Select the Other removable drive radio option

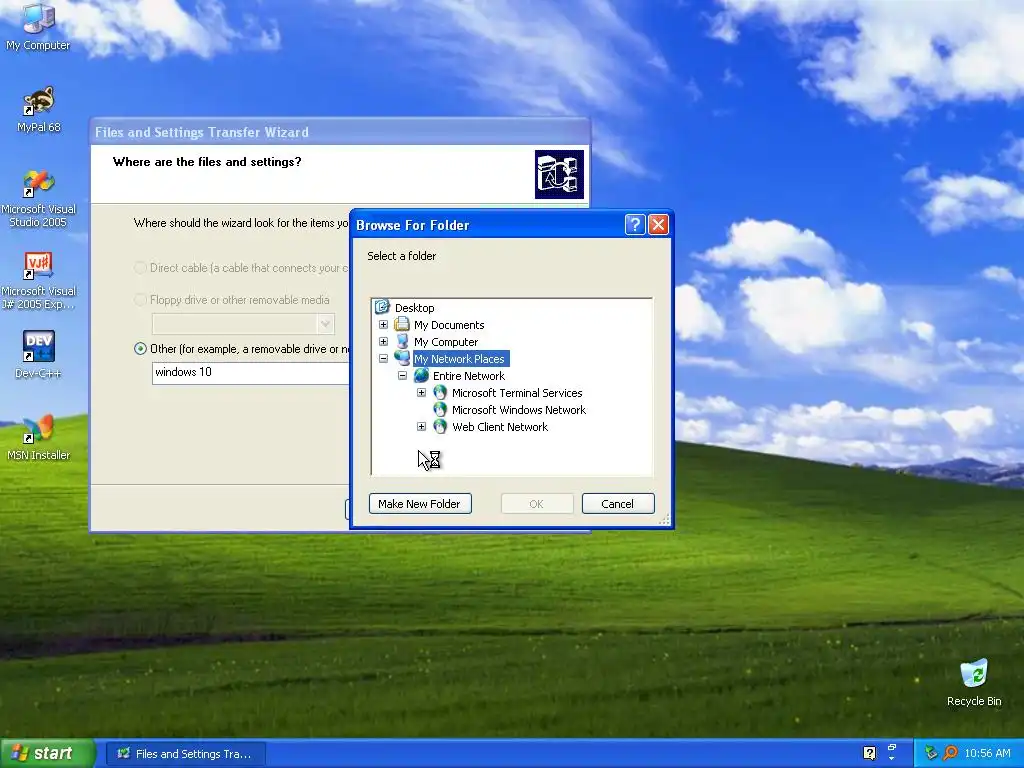(140, 349)
